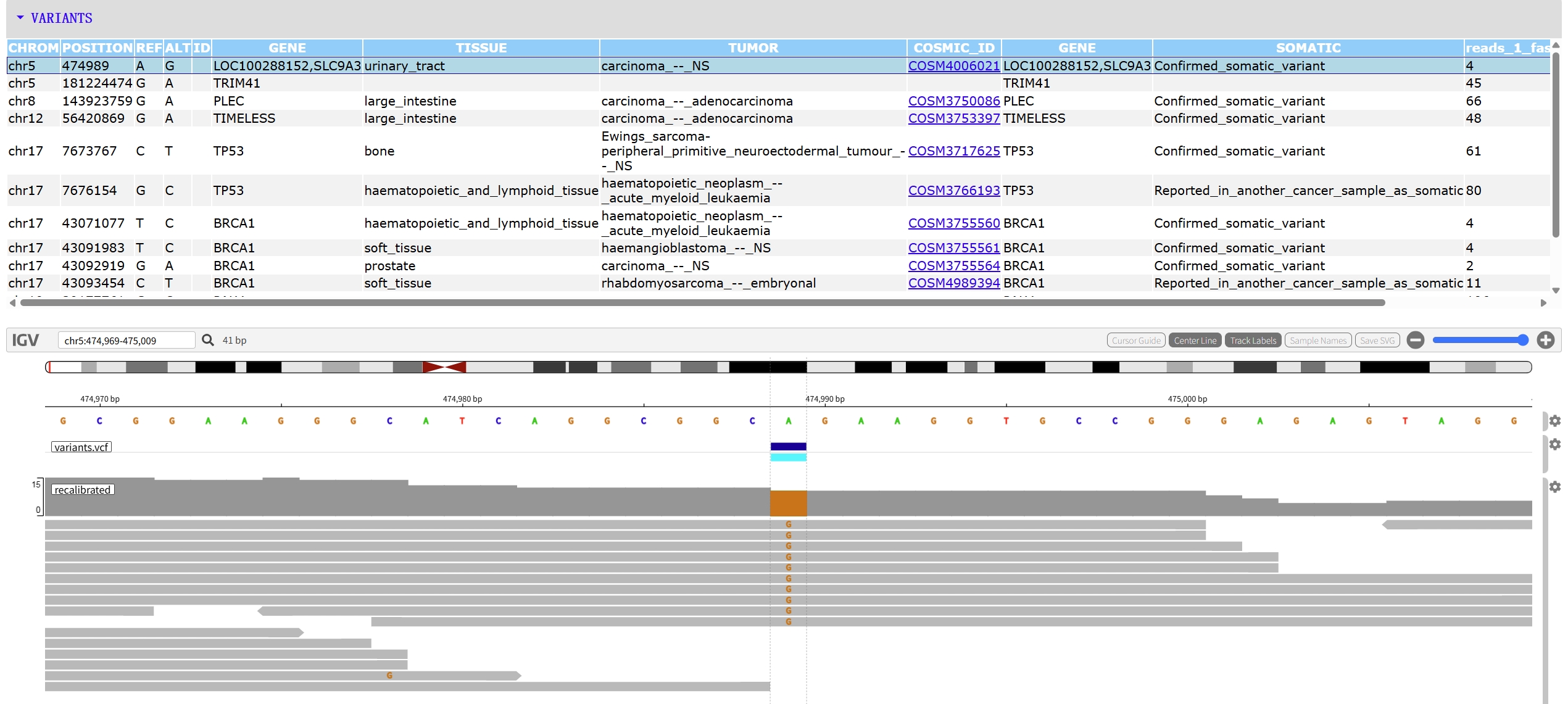Click the zoom in plus button
1568x704 pixels.
pyautogui.click(x=1545, y=340)
